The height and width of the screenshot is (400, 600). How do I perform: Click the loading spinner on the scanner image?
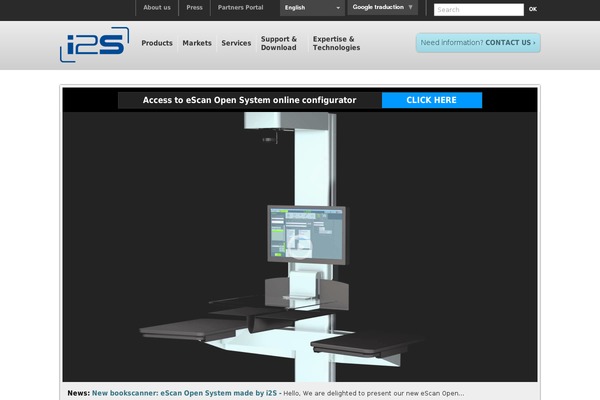(x=300, y=247)
